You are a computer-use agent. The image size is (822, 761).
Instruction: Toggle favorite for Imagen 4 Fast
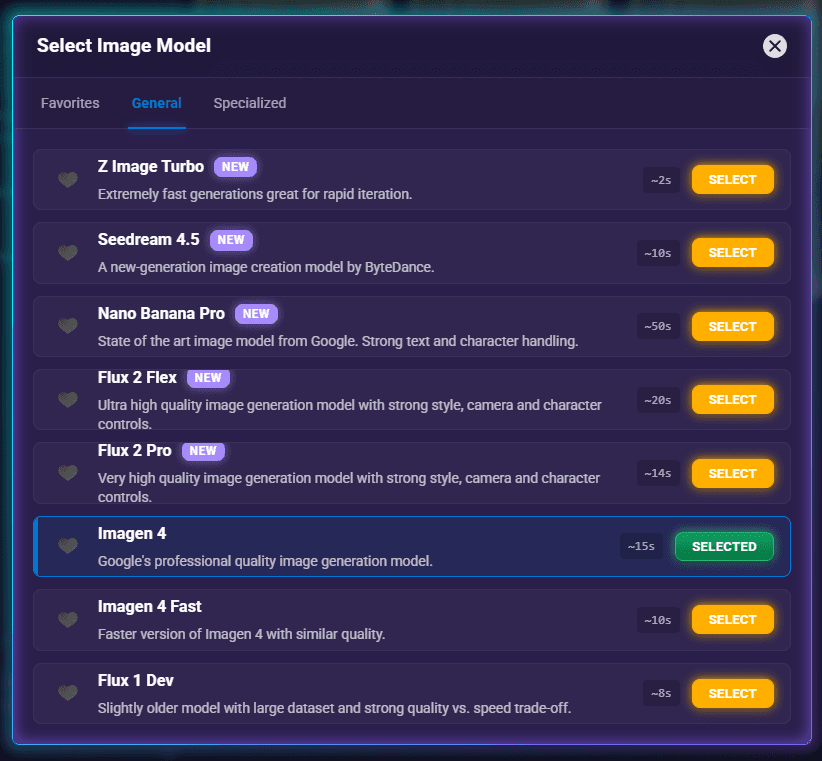67,620
